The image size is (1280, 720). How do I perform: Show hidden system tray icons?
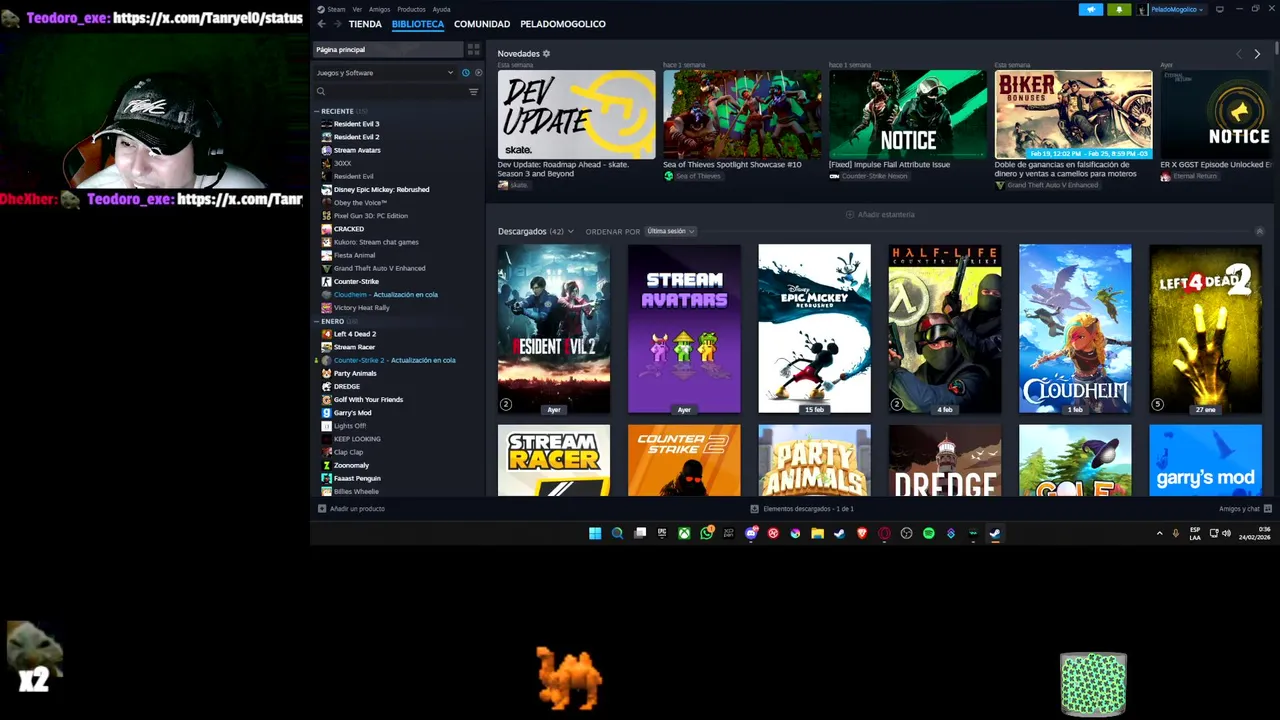click(x=1160, y=533)
